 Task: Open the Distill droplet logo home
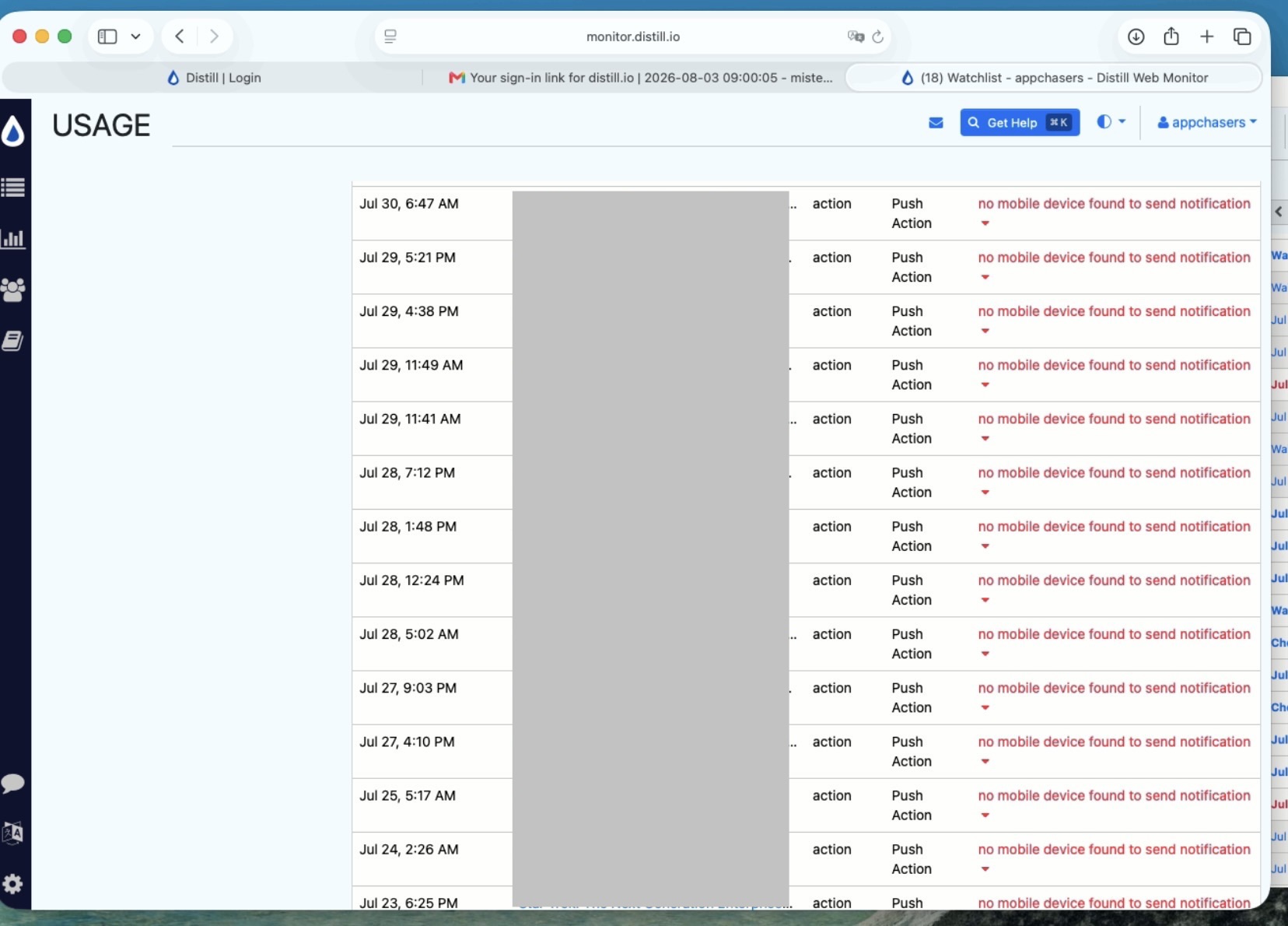coord(13,130)
